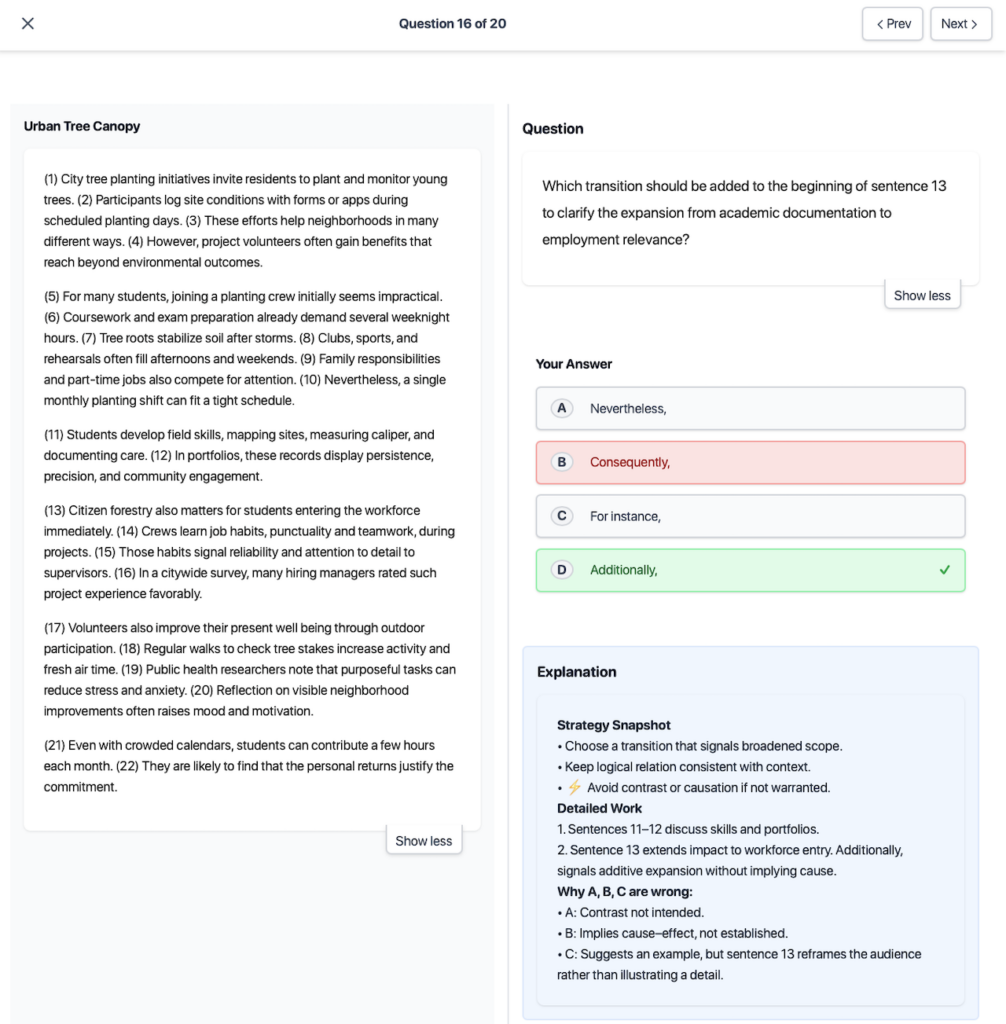Click the letter A circle badge
This screenshot has height=1024, width=1006.
[562, 408]
